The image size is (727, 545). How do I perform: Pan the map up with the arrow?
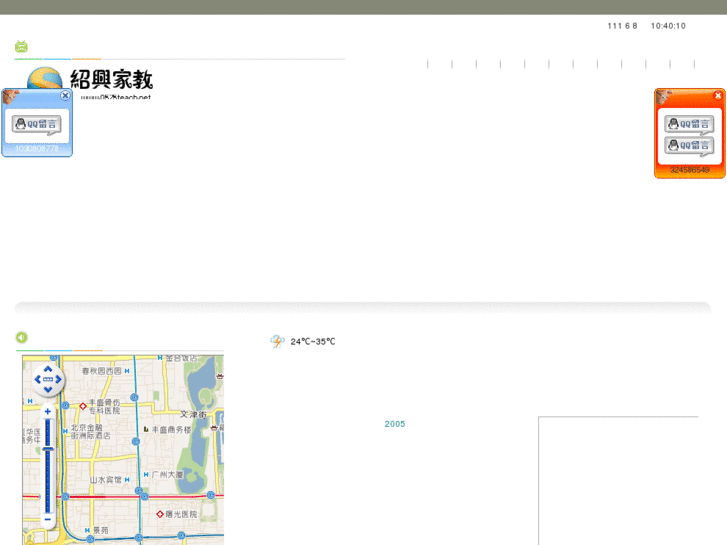point(47,369)
